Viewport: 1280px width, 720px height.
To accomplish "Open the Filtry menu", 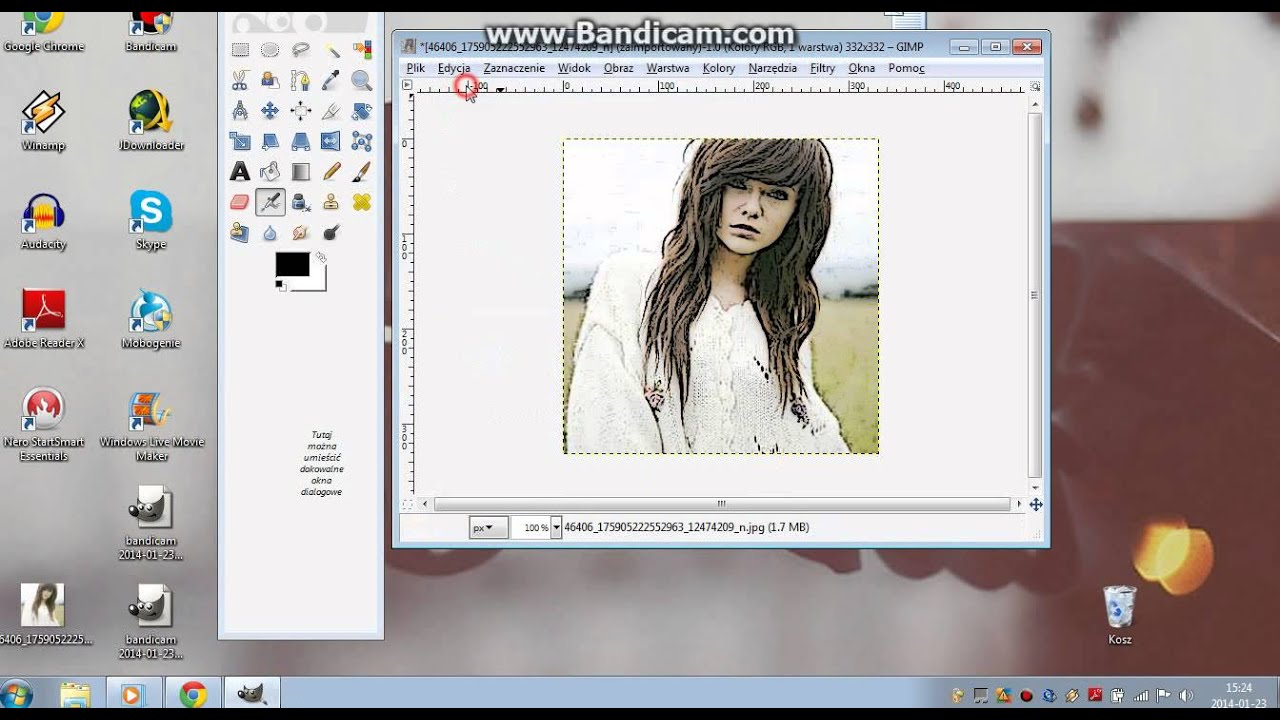I will 823,68.
